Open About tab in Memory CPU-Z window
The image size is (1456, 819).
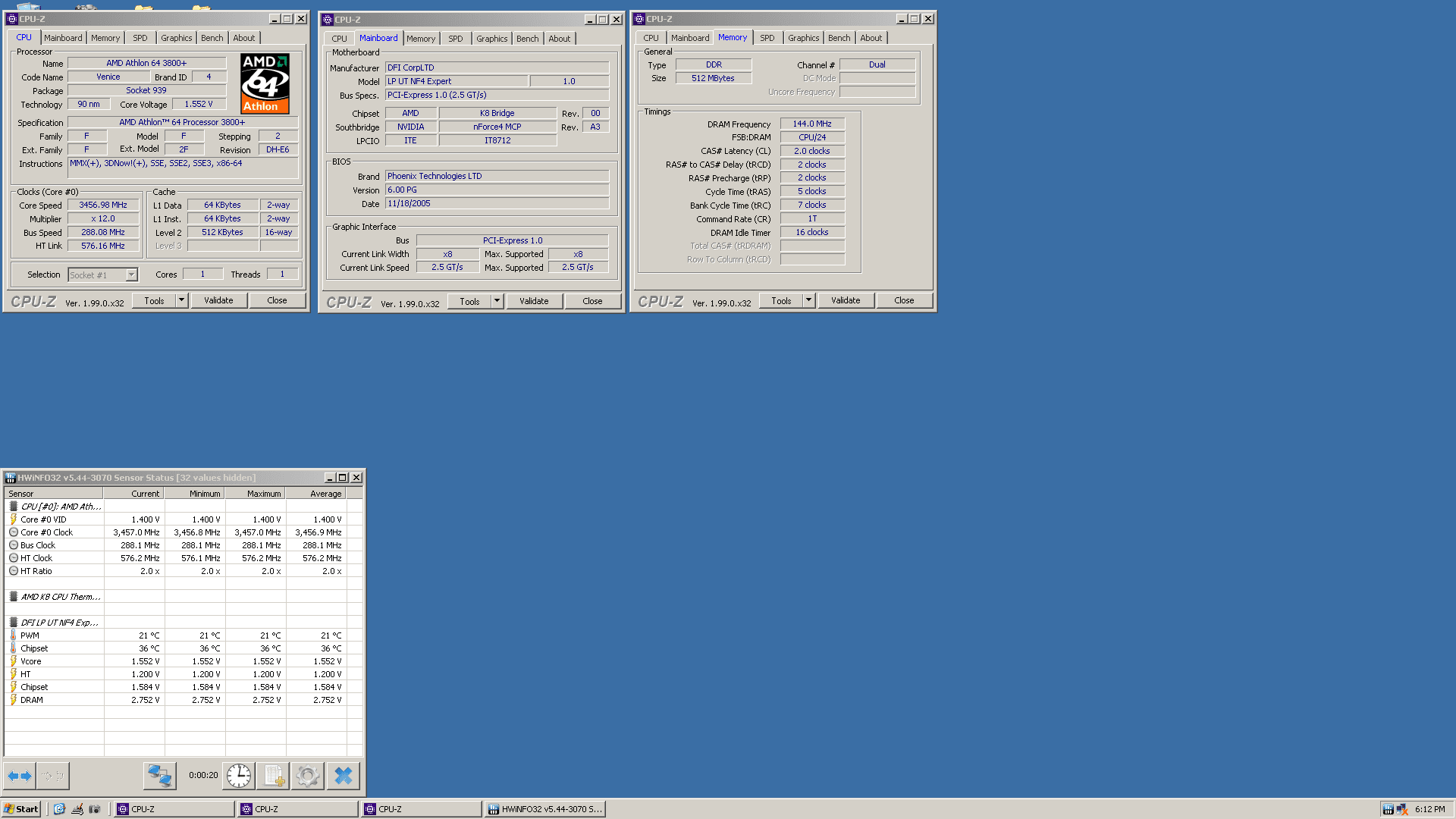click(871, 38)
